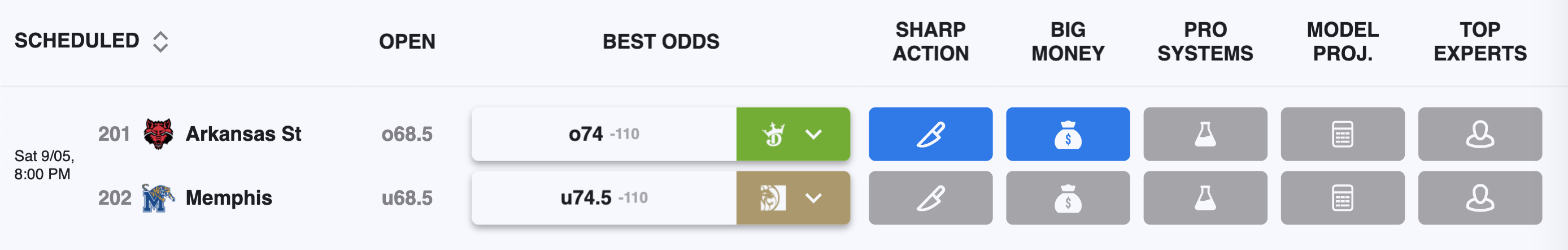The width and height of the screenshot is (1568, 250).
Task: Open Arkansas St Pro Systems flask icon
Action: click(x=1205, y=134)
